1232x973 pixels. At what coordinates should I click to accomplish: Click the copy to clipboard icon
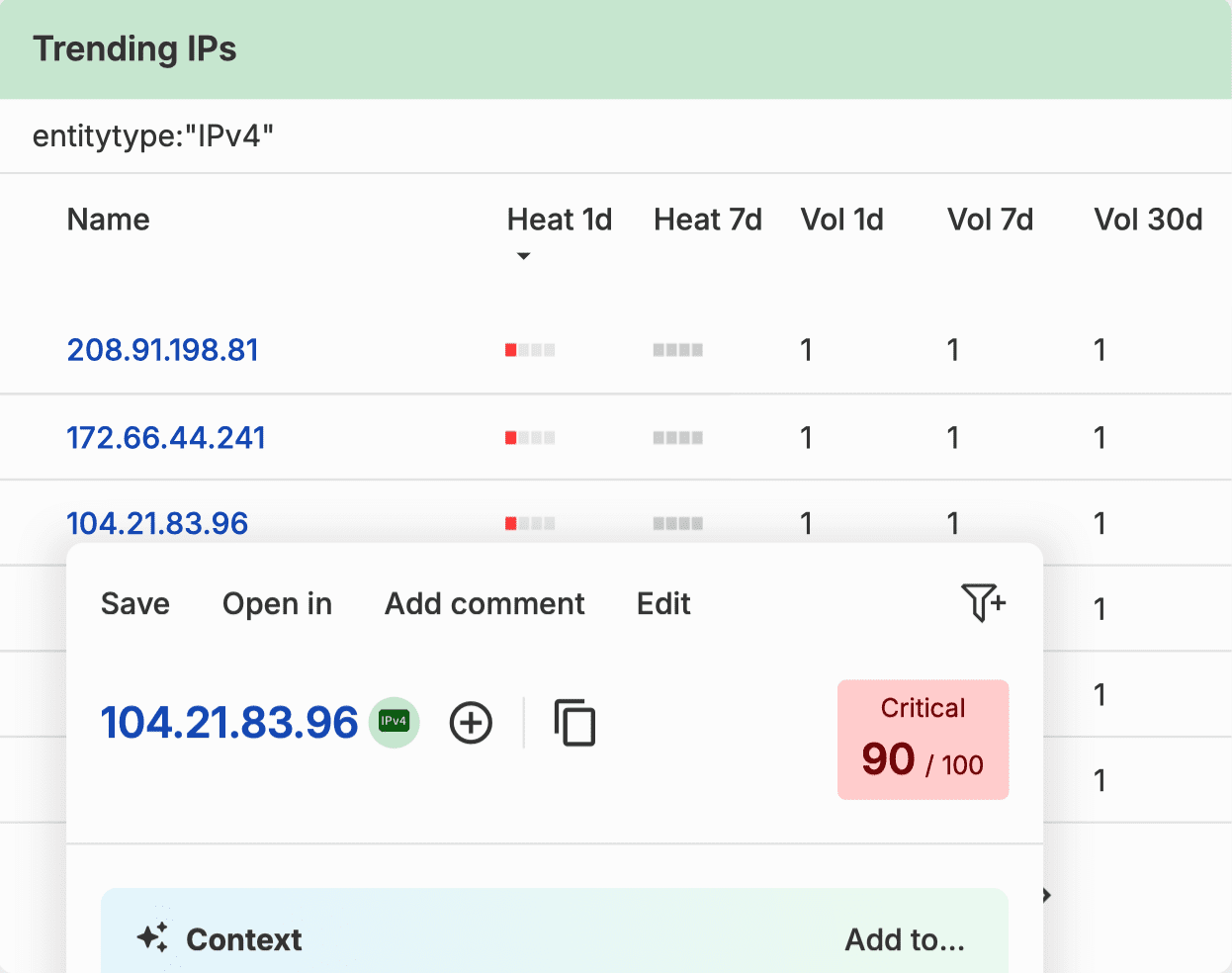[574, 722]
